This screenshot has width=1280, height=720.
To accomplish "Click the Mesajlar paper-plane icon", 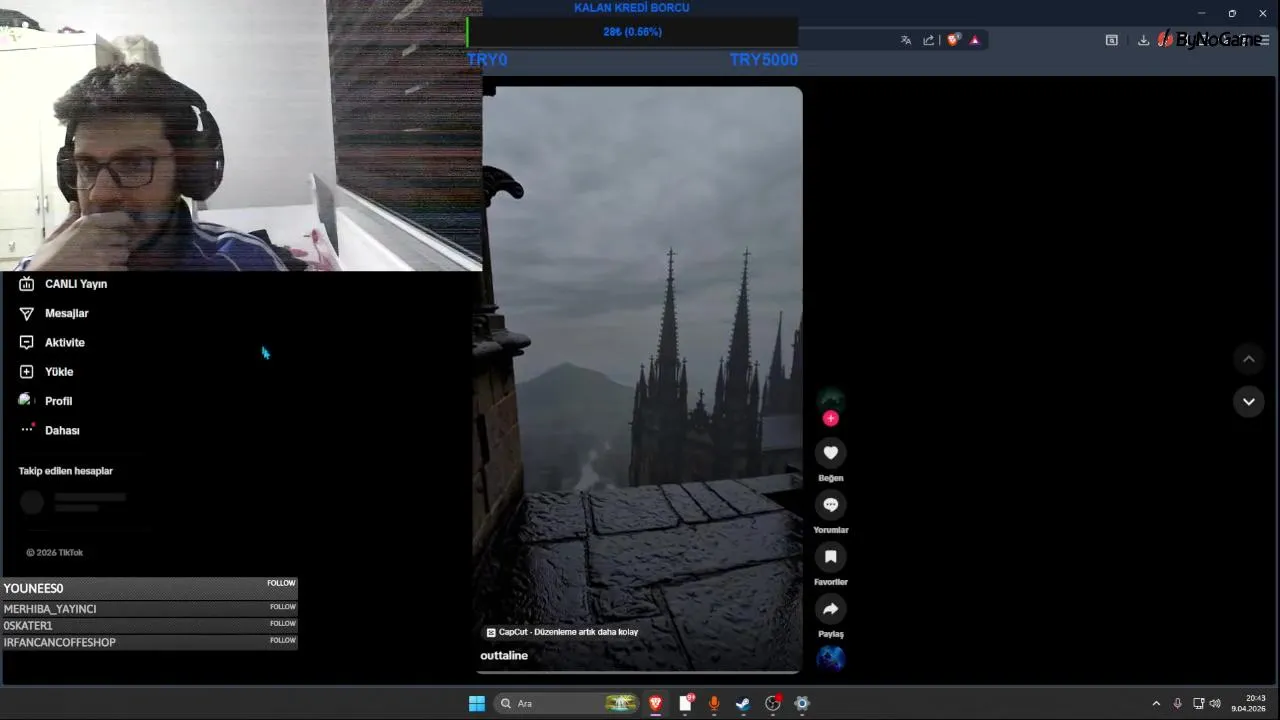I will pos(27,313).
